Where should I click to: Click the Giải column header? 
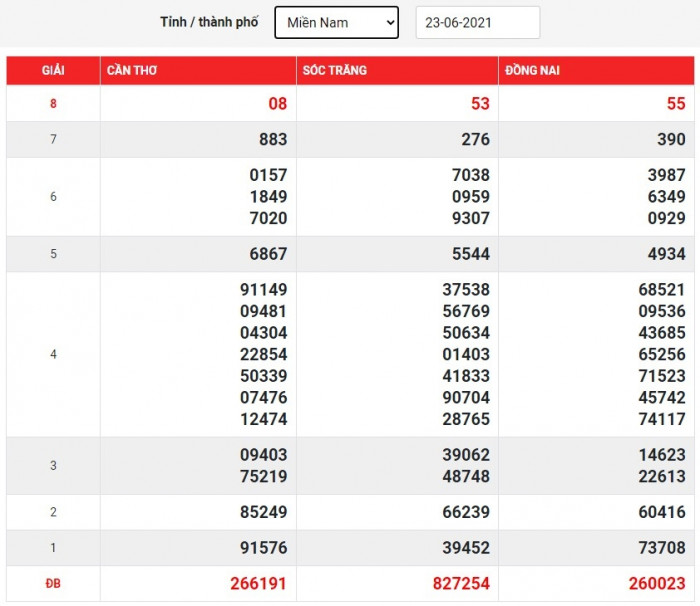[53, 70]
